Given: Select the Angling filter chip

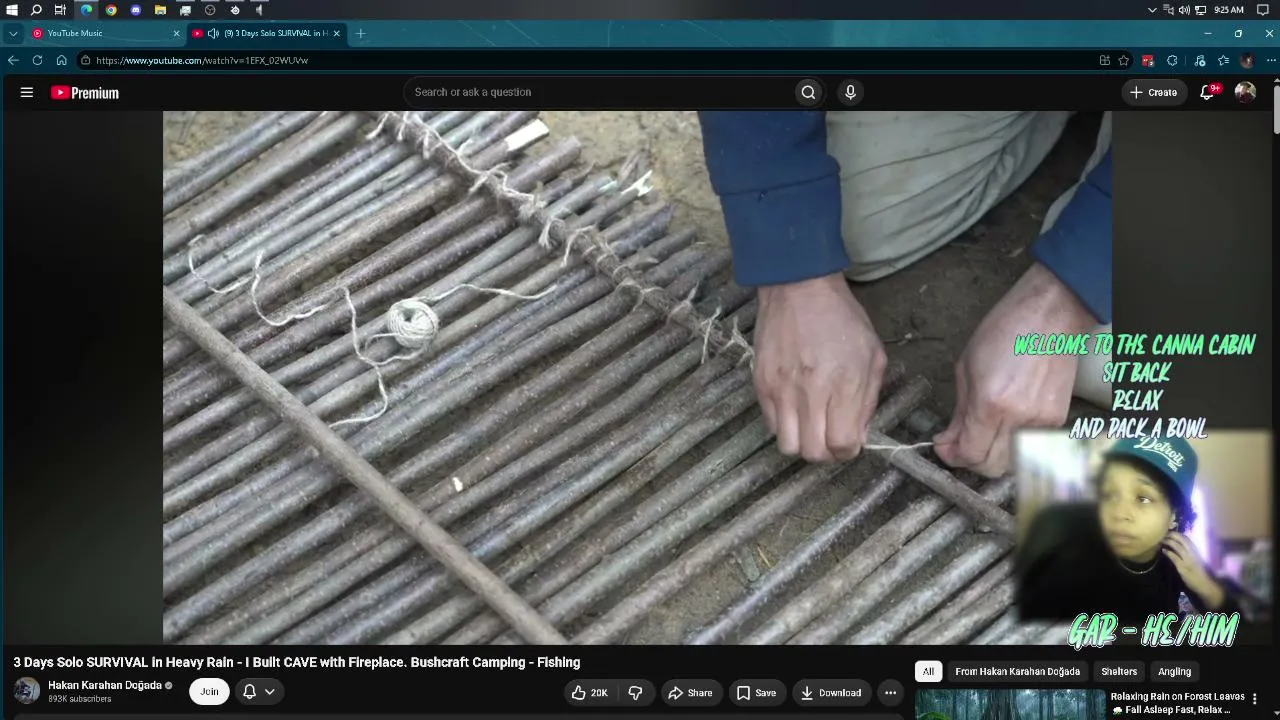Looking at the screenshot, I should (1174, 672).
